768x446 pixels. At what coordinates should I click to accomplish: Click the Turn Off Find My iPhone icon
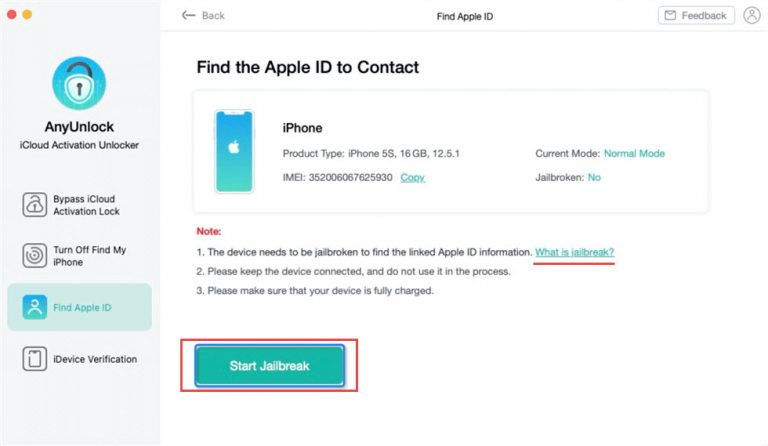[x=34, y=256]
